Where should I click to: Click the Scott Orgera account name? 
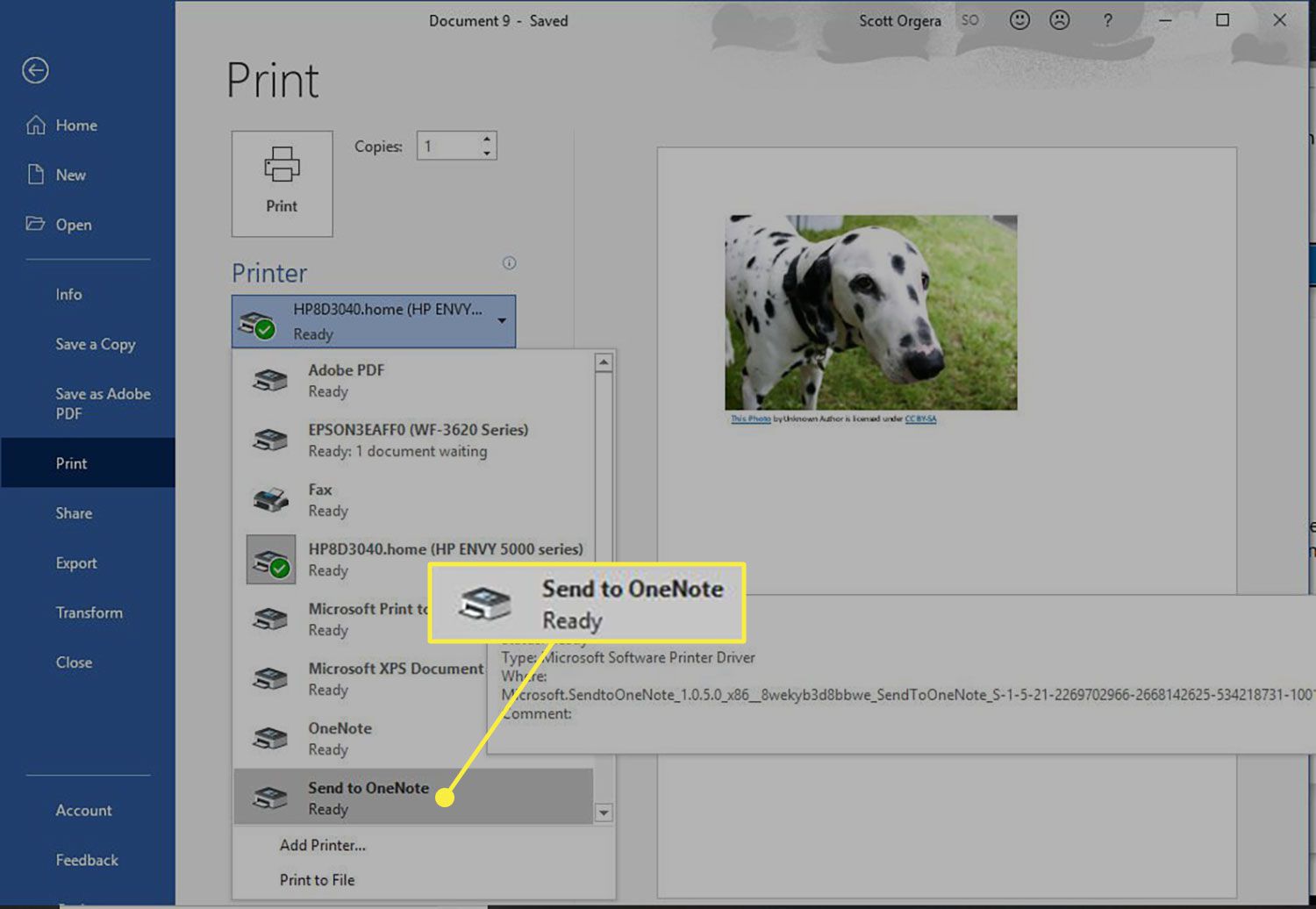[x=899, y=20]
